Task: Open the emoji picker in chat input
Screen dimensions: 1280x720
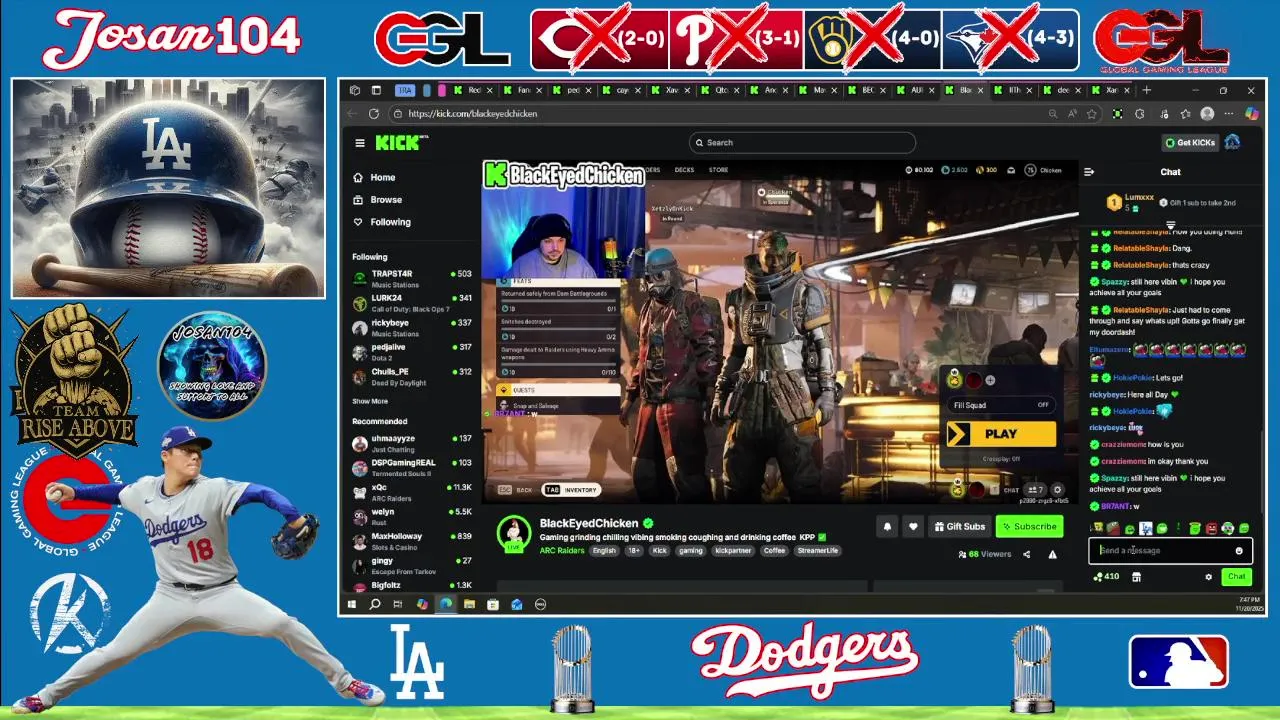Action: tap(1239, 550)
